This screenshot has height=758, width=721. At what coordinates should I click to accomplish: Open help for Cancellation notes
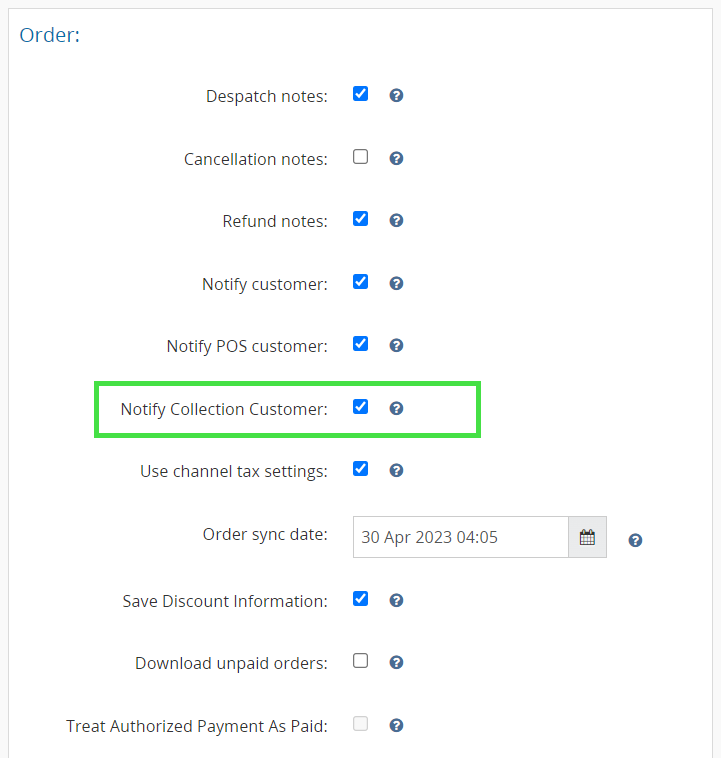(x=396, y=159)
